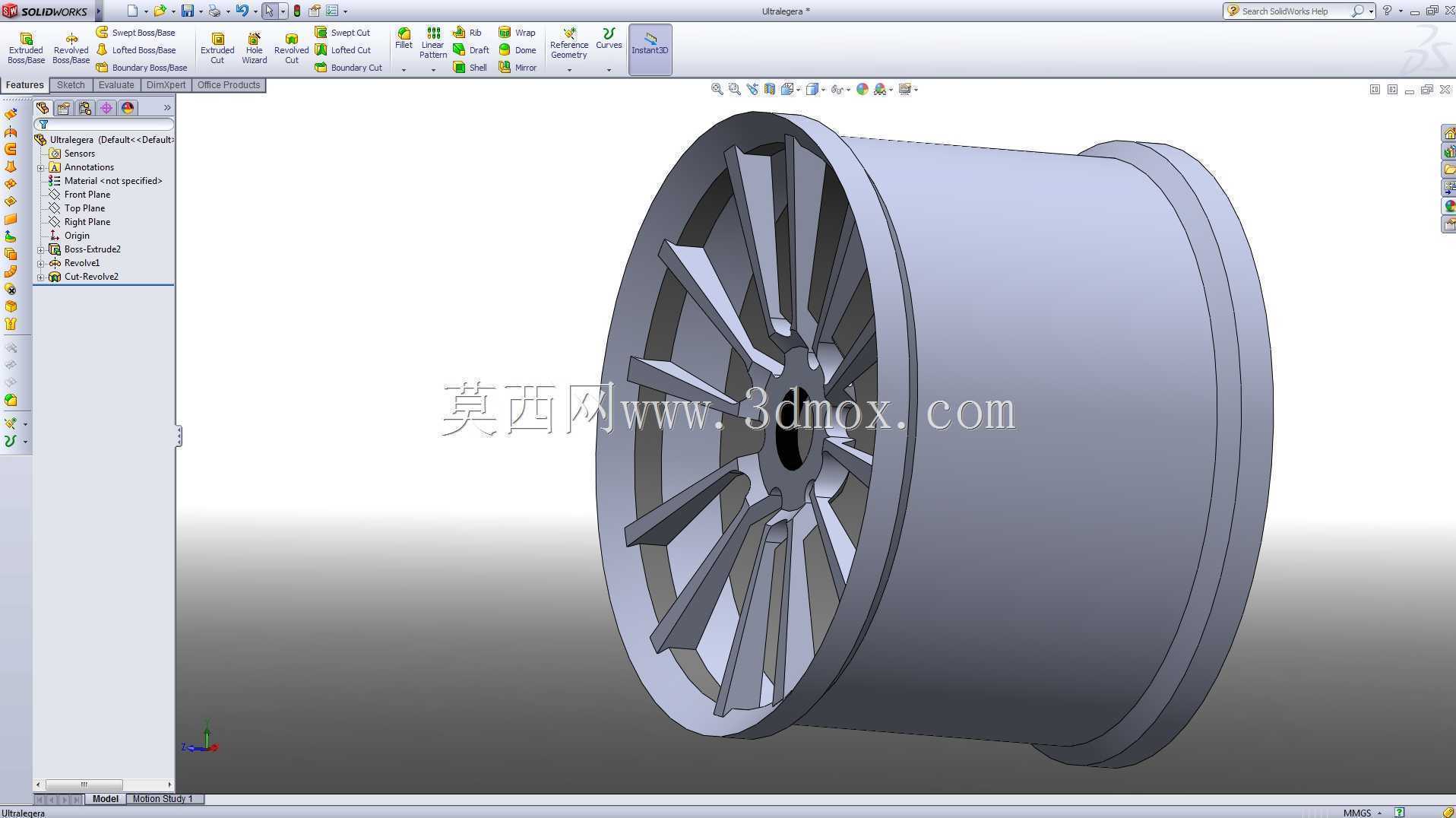
Task: Open the Fillet dropdown arrow
Action: pos(404,70)
